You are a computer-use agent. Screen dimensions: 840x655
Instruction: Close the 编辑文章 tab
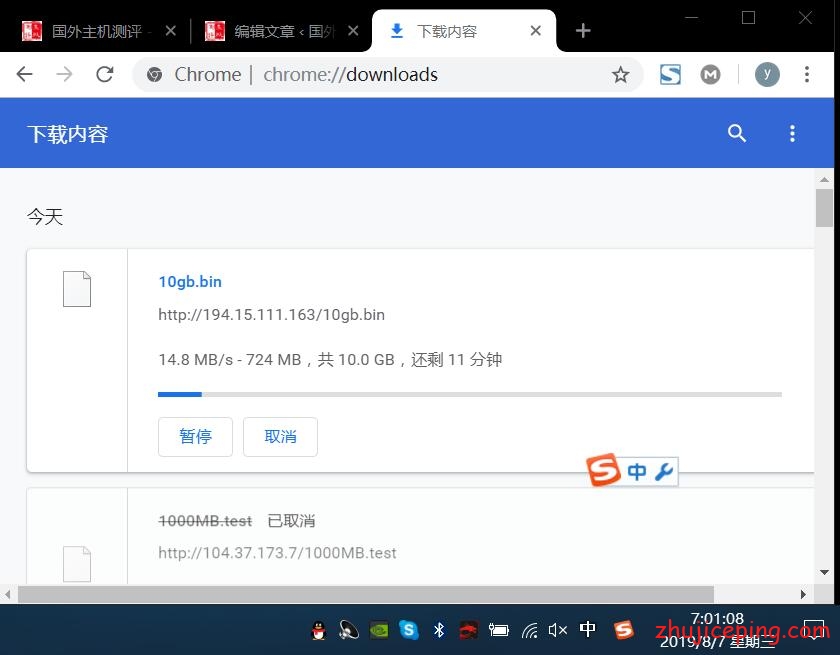[353, 31]
